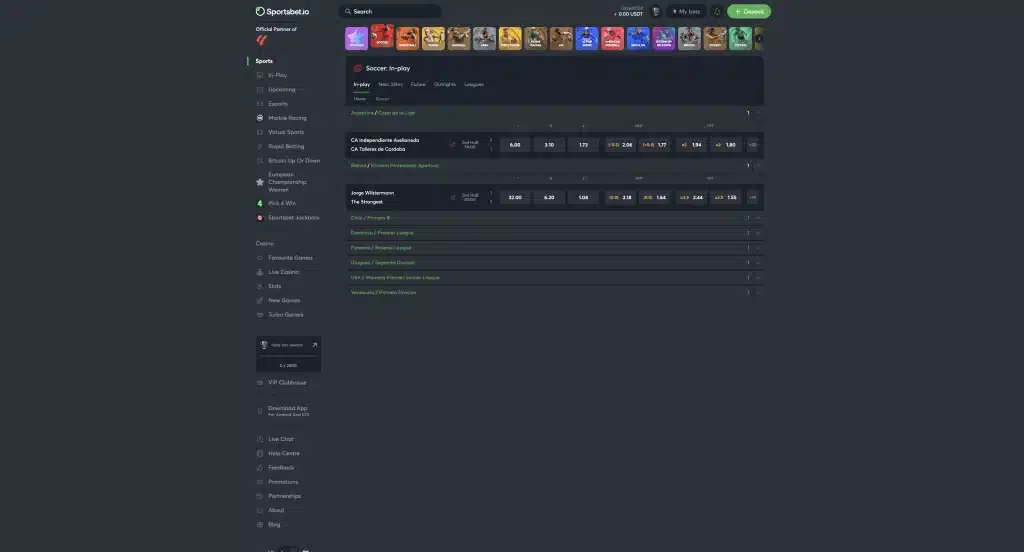Expand Venezuela / Primera Division row
Screen dimensions: 1024x552
(x=758, y=292)
